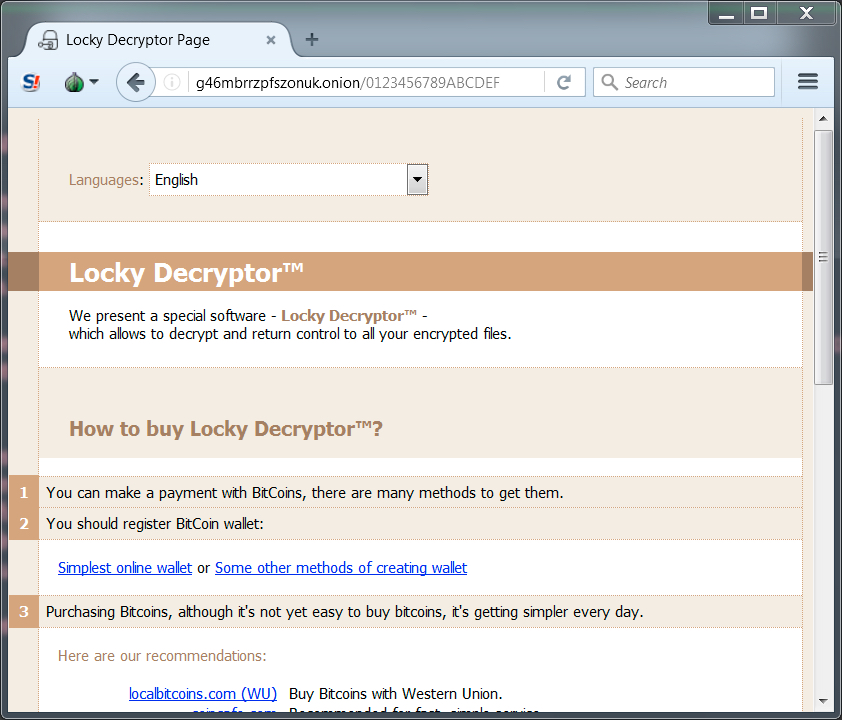Click the 'How to buy Locky Decryptor™?' heading
The height and width of the screenshot is (720, 842).
pyautogui.click(x=226, y=428)
